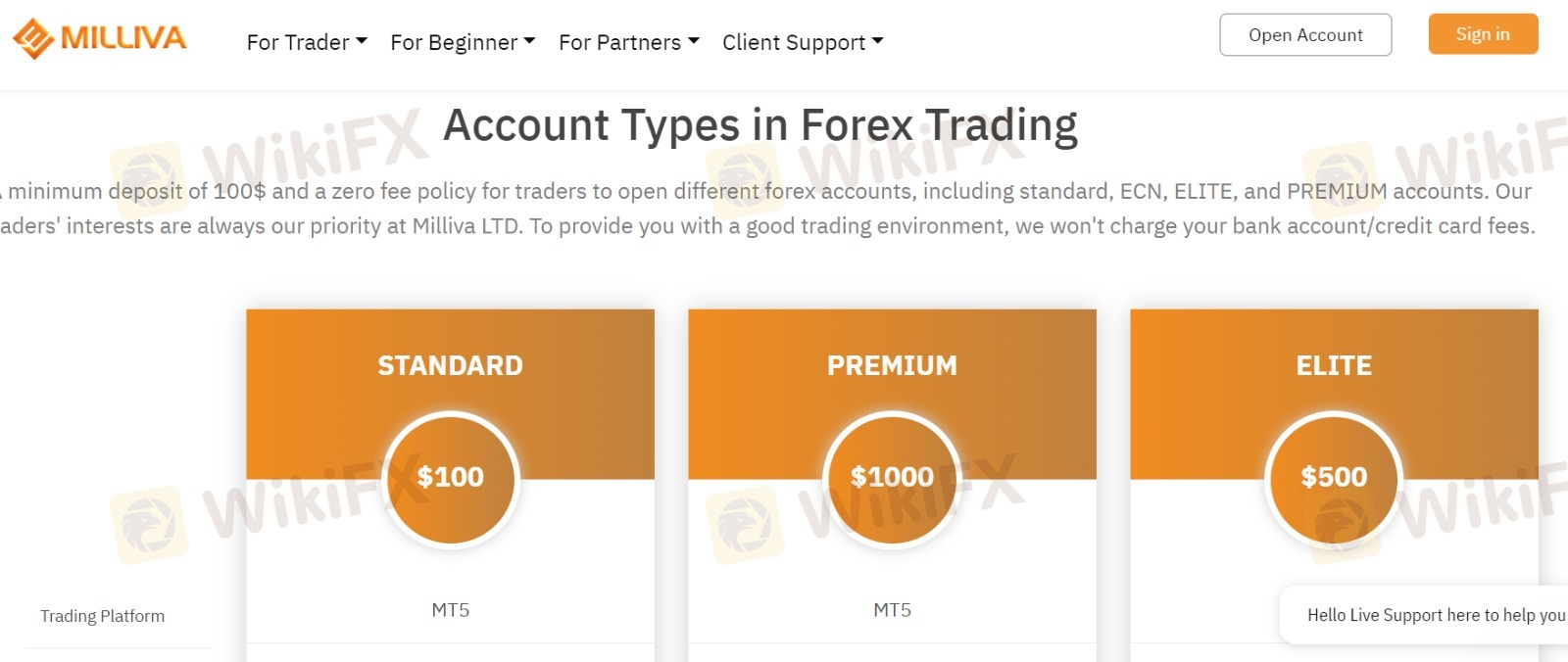Select the ELITE account card header

point(1334,365)
